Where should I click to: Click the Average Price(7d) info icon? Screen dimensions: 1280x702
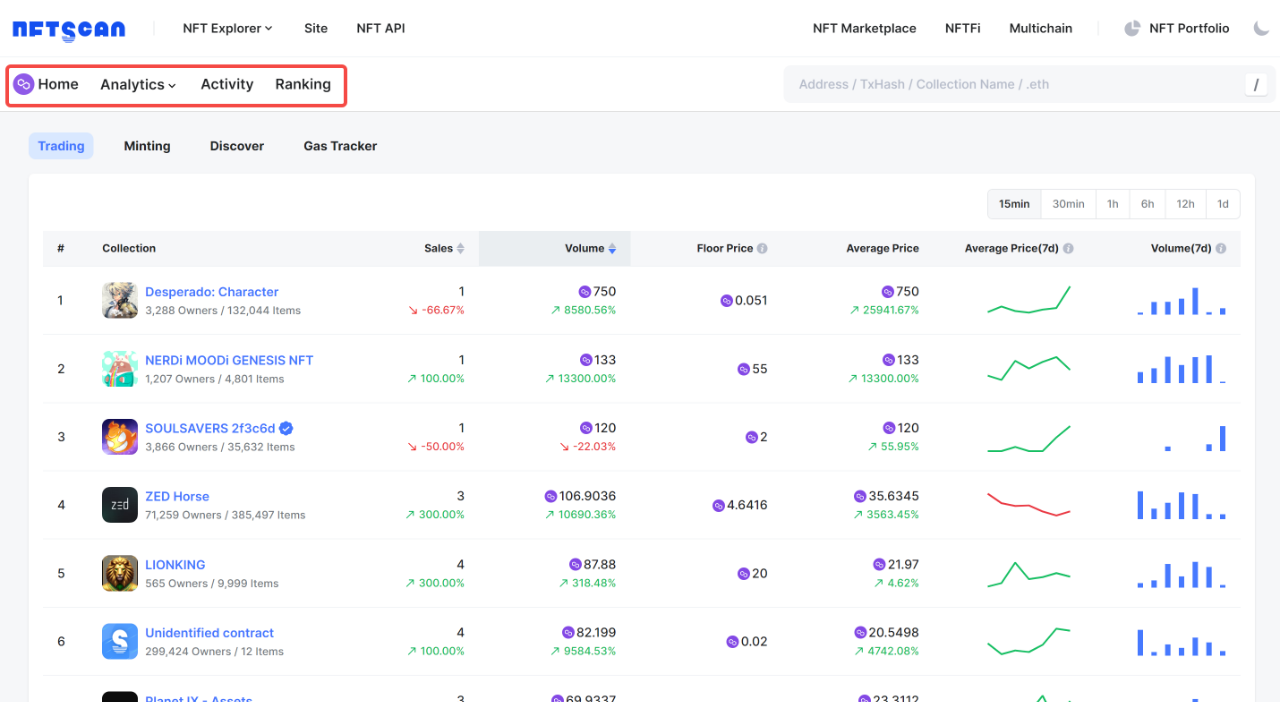[1068, 248]
